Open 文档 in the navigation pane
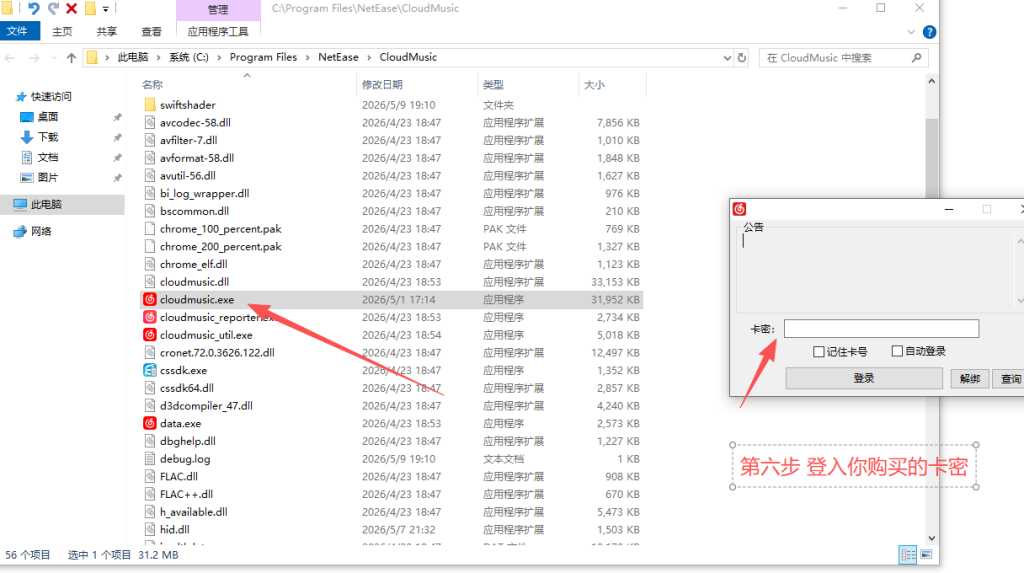 48,157
